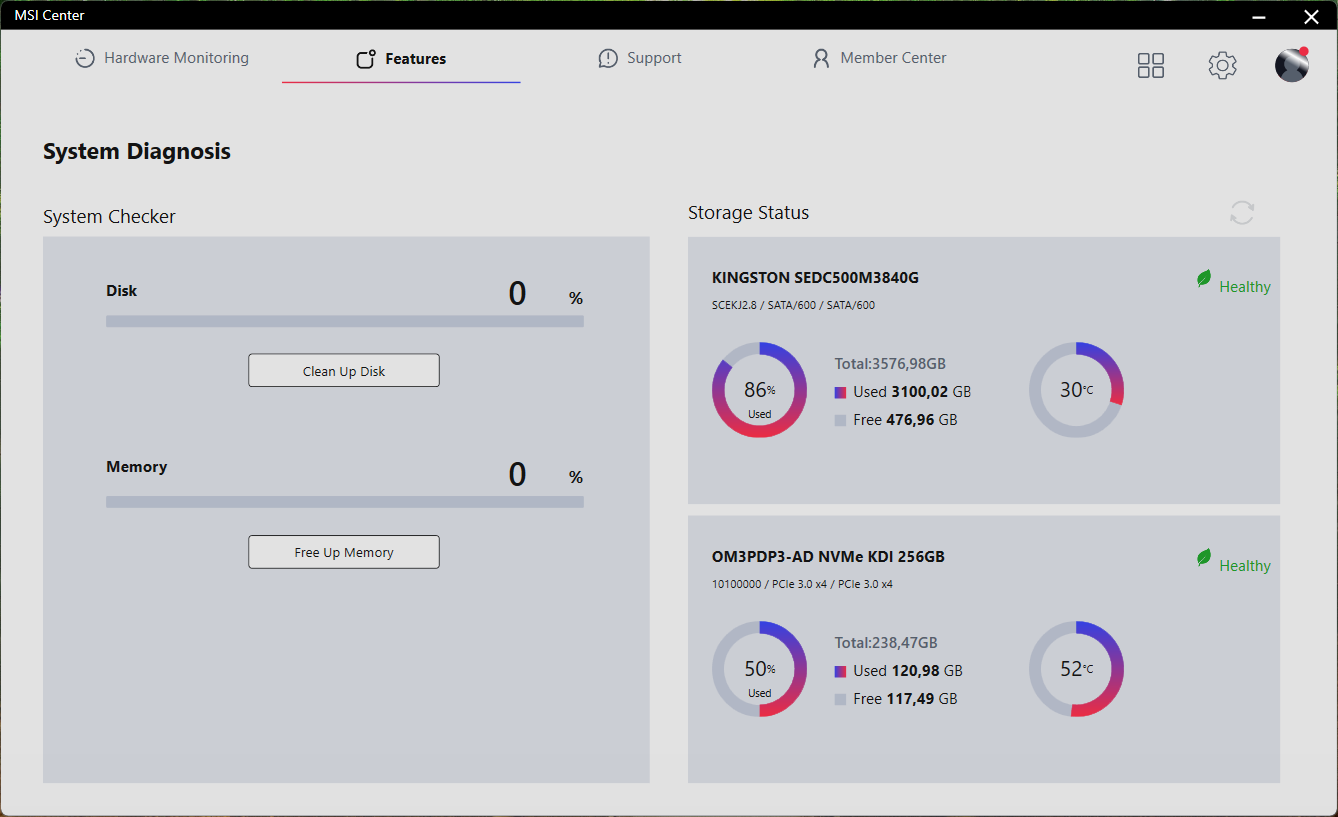
Task: Switch to the Hardware Monitoring tab
Action: click(162, 58)
